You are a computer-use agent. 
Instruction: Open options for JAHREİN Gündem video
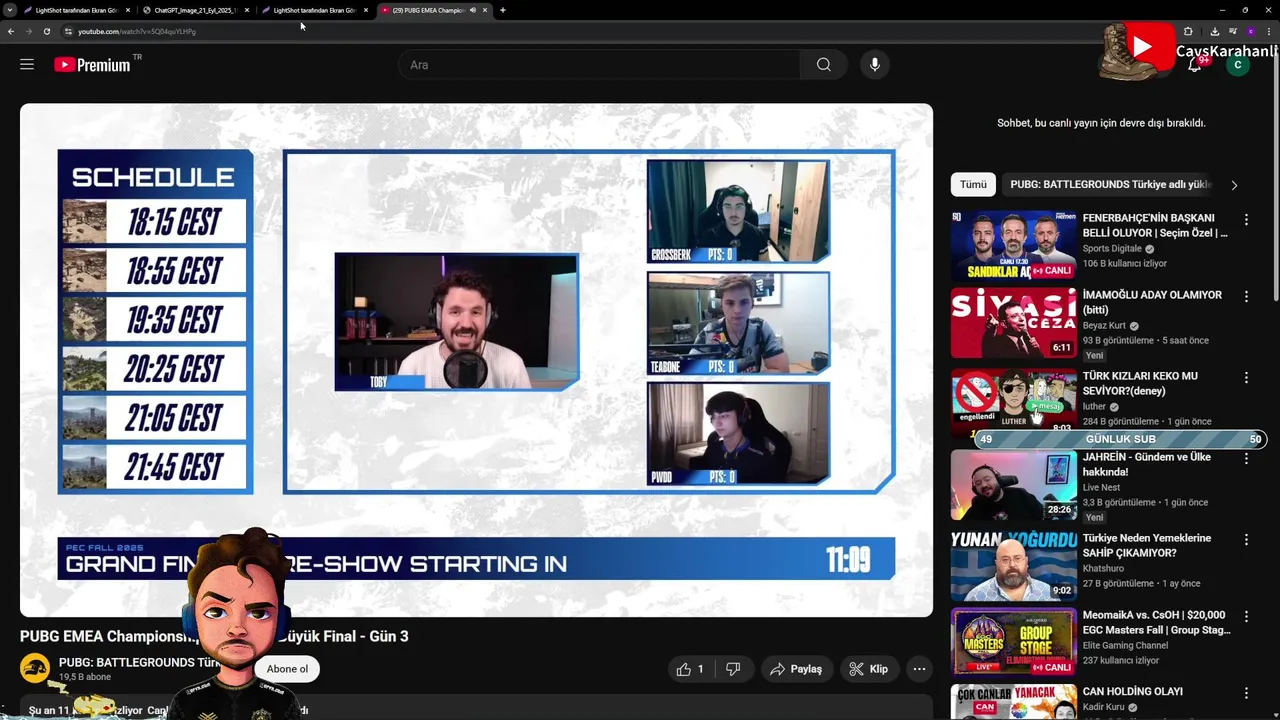[1246, 458]
